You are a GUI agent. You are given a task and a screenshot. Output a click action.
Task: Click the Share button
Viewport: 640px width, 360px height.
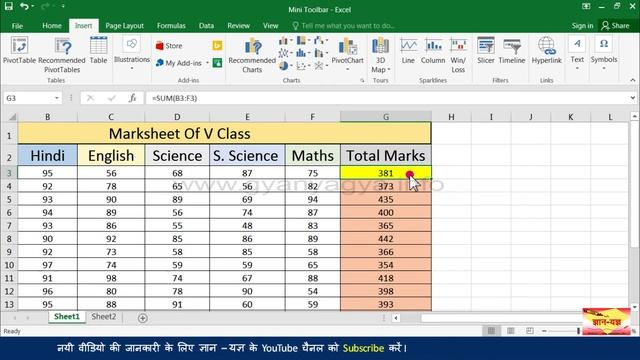tap(616, 26)
